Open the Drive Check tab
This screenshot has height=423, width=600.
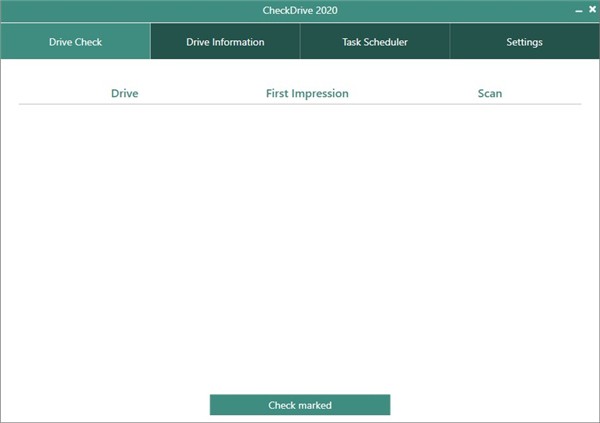click(x=75, y=41)
